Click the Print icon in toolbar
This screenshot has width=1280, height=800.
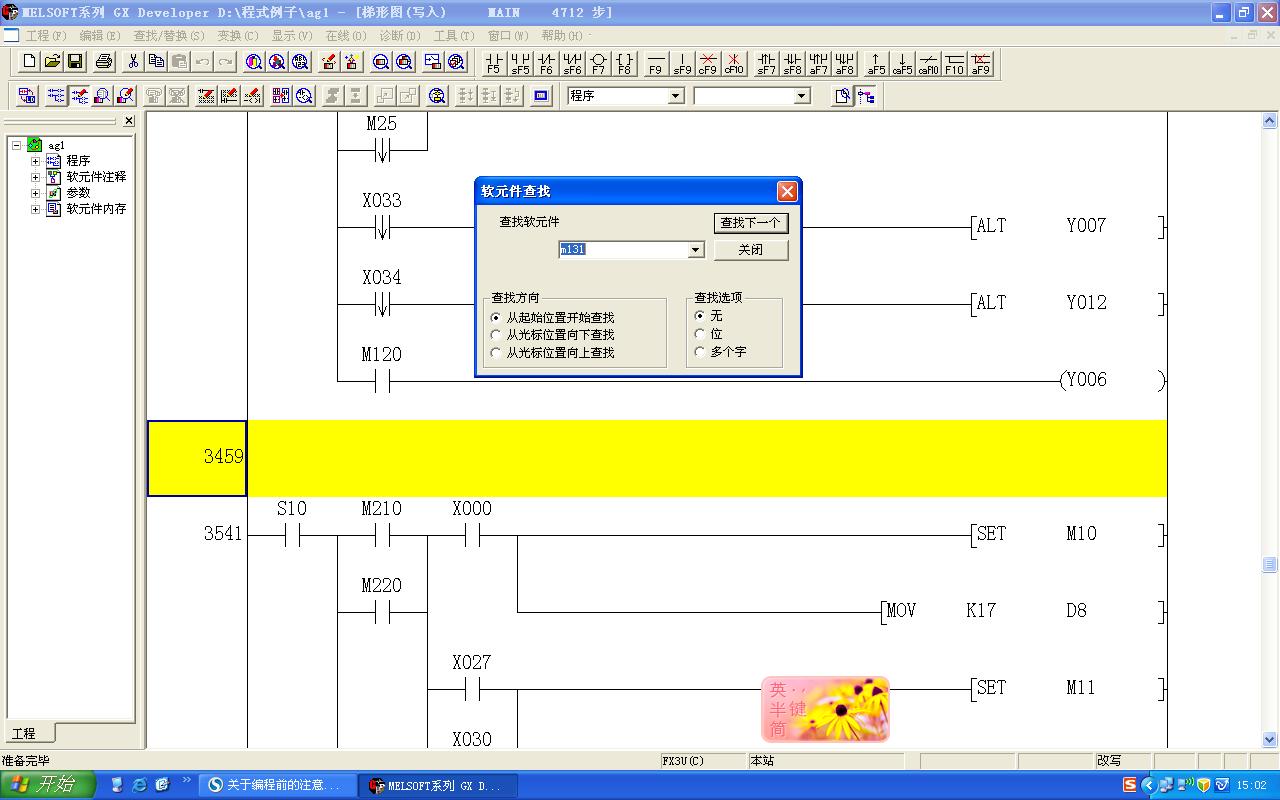tap(104, 62)
